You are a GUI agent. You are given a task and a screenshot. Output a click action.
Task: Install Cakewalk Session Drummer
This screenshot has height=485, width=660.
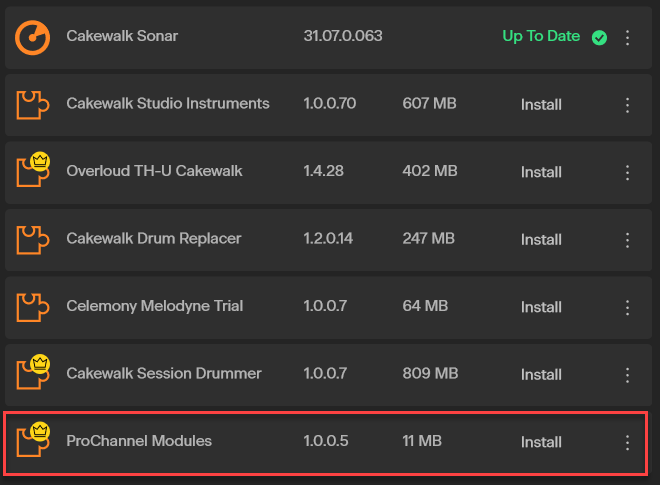pos(541,375)
